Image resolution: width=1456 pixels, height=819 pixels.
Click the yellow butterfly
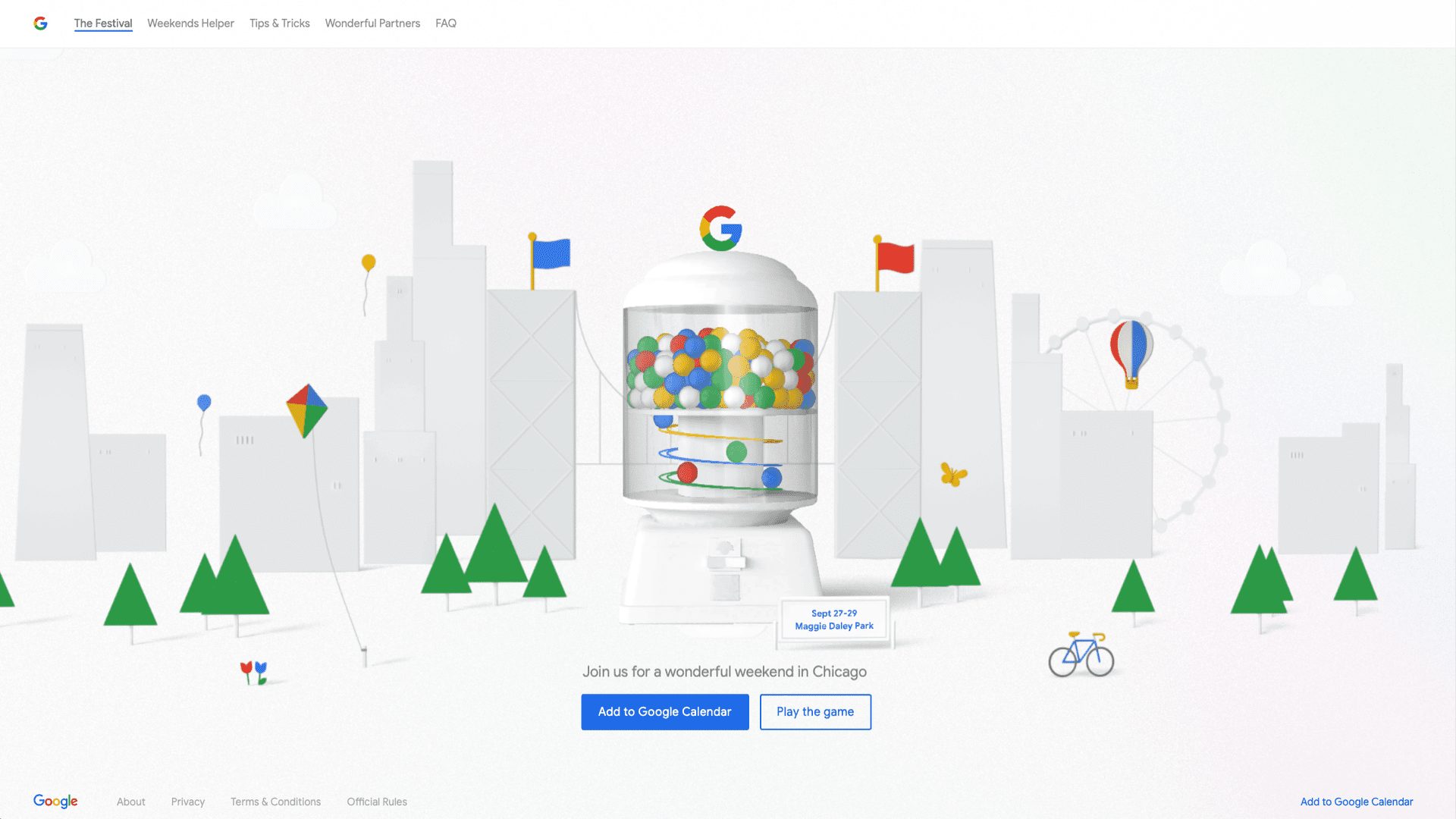[x=953, y=475]
